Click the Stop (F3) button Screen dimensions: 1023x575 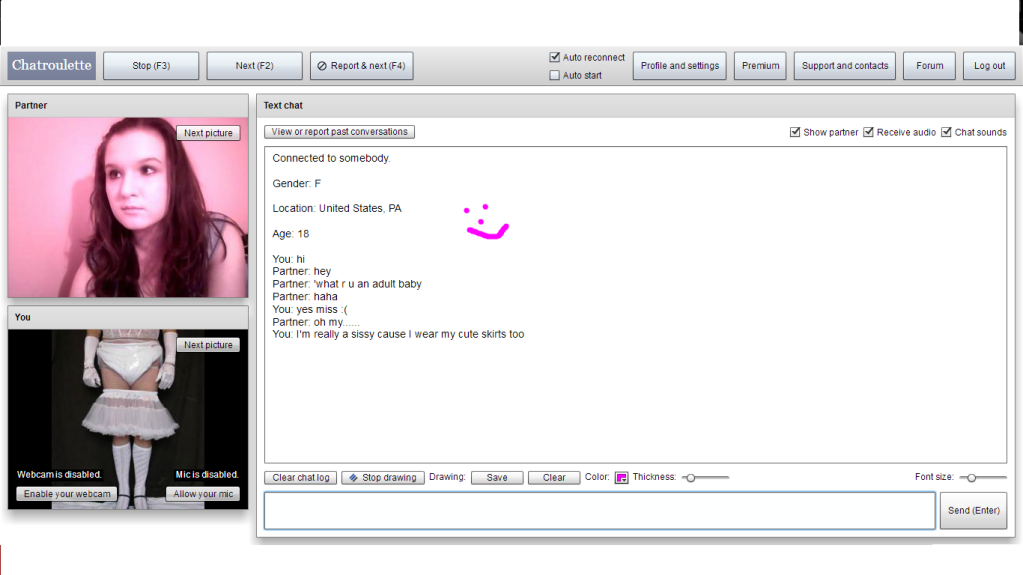tap(151, 65)
